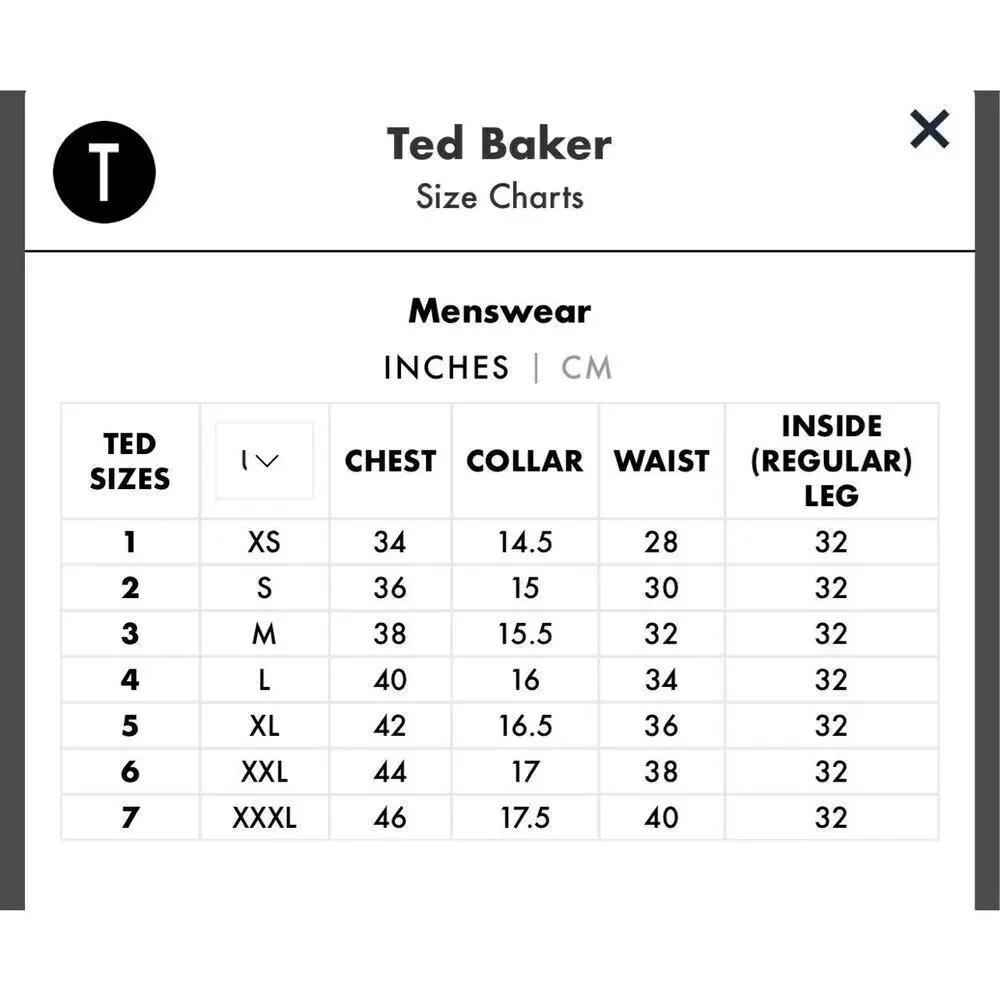1000x1000 pixels.
Task: Click waist value 34 in L row
Action: (661, 680)
